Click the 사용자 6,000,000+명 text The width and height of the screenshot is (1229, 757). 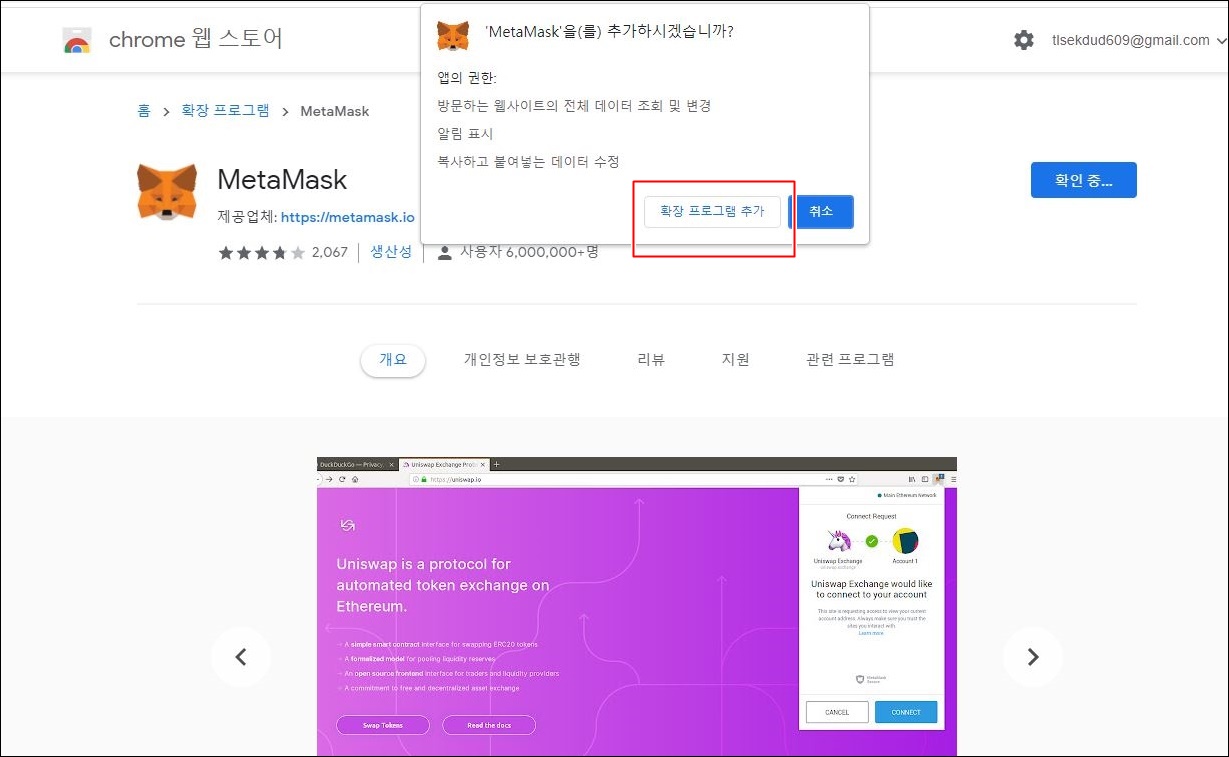click(529, 252)
